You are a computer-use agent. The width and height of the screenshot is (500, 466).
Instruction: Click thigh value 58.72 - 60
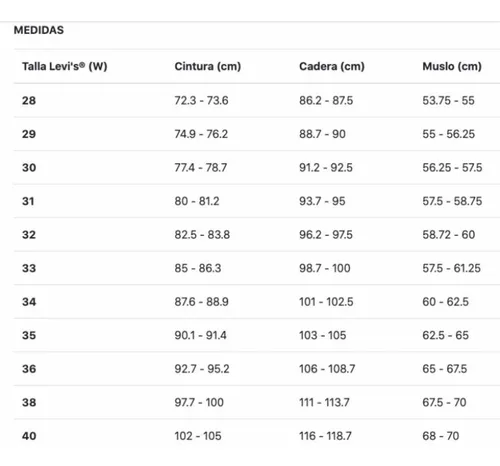pyautogui.click(x=449, y=235)
